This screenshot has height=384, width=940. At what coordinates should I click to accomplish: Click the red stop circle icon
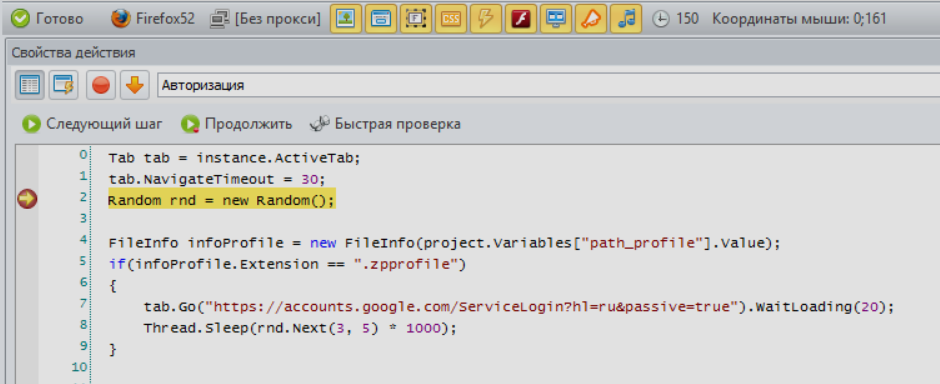click(100, 85)
